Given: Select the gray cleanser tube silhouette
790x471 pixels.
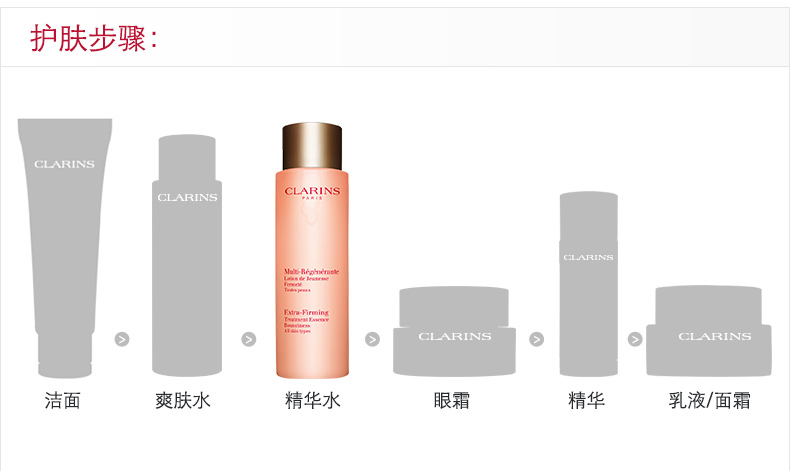Looking at the screenshot, I should pos(64,248).
